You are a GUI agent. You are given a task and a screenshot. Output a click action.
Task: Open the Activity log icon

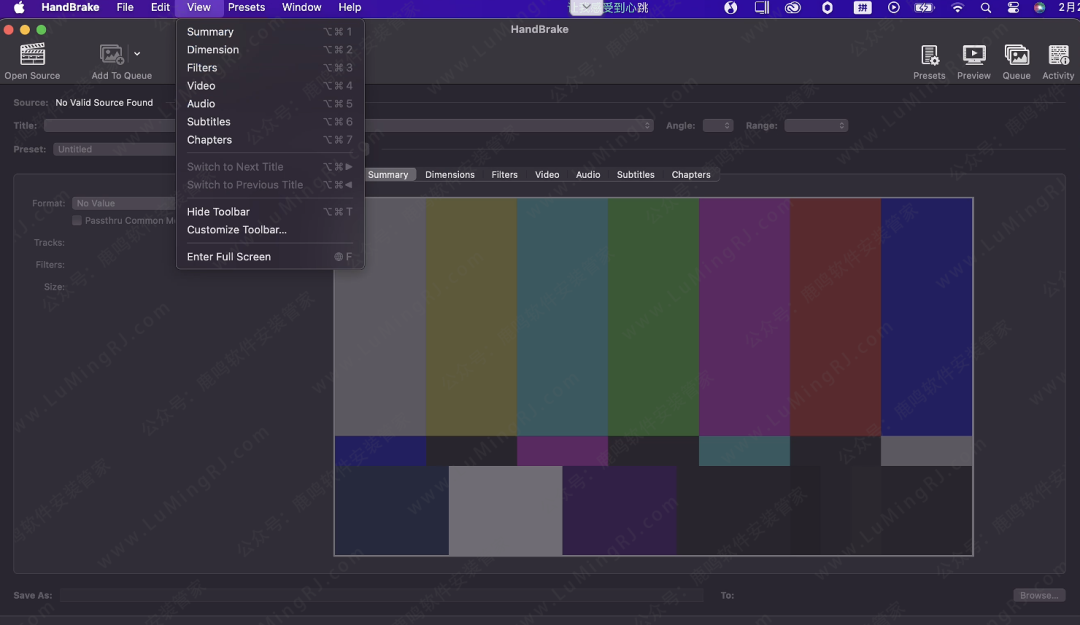click(1058, 55)
